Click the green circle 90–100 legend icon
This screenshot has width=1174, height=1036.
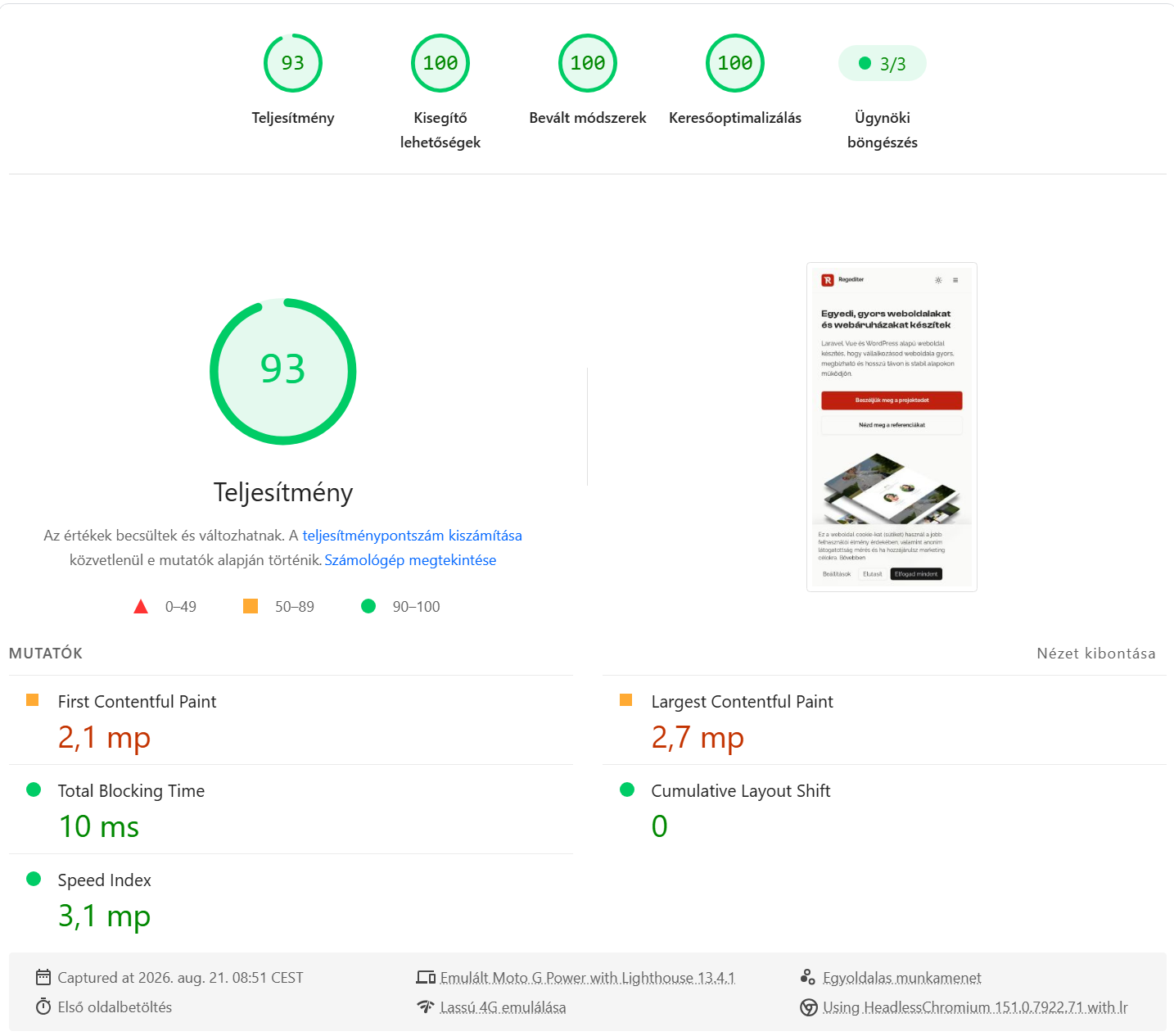pos(368,606)
